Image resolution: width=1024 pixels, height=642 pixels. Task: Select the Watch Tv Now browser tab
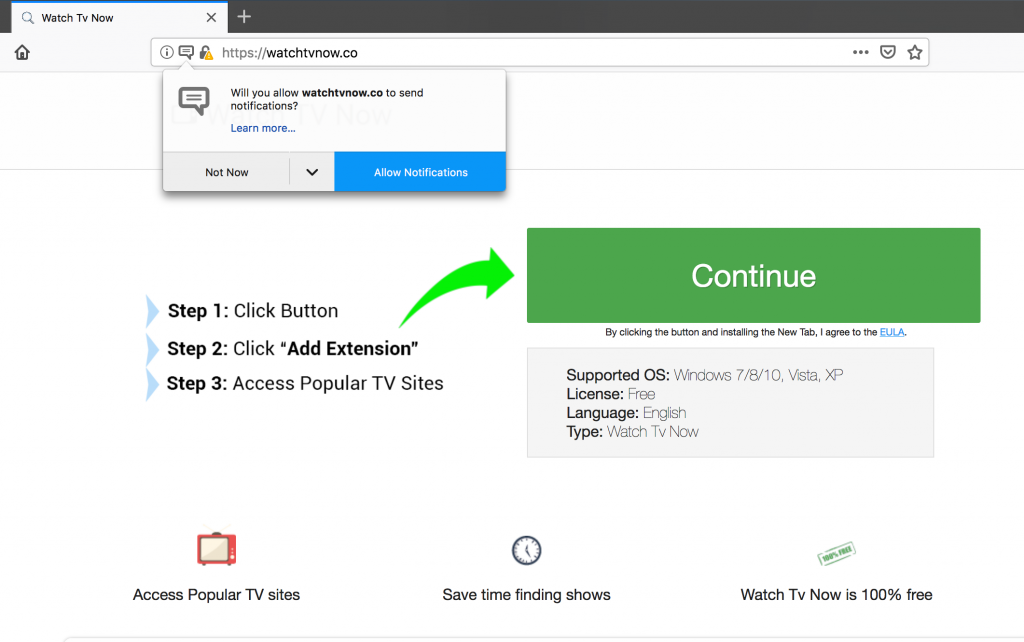pos(120,18)
